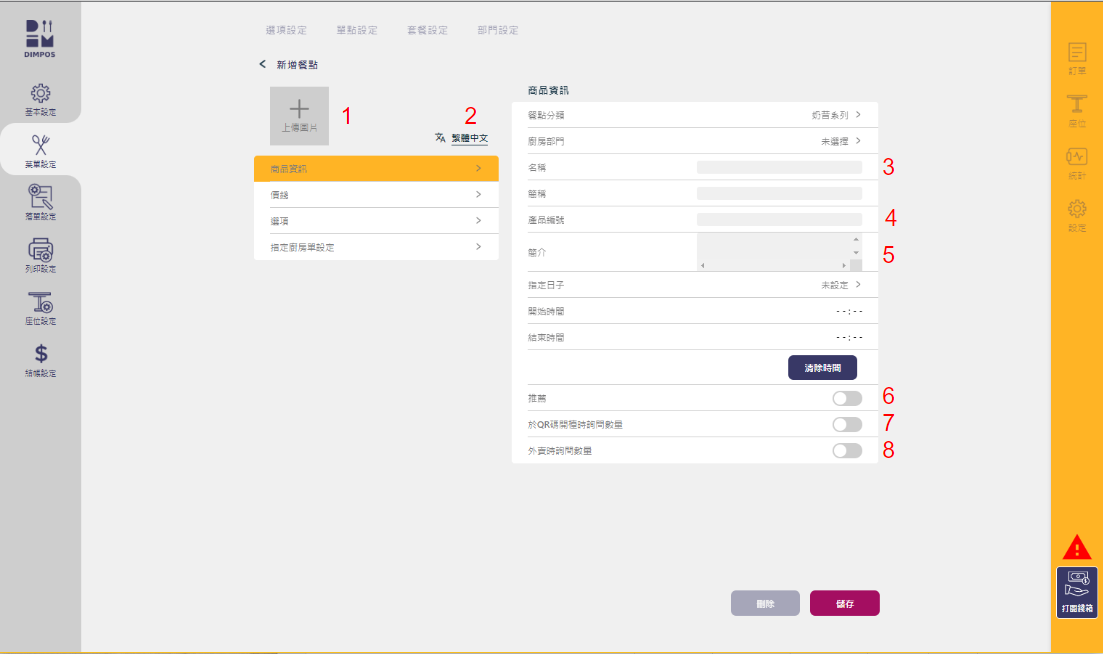Open 基本設定 gear icon in left sidebar
Image resolution: width=1103 pixels, height=654 pixels.
40,94
